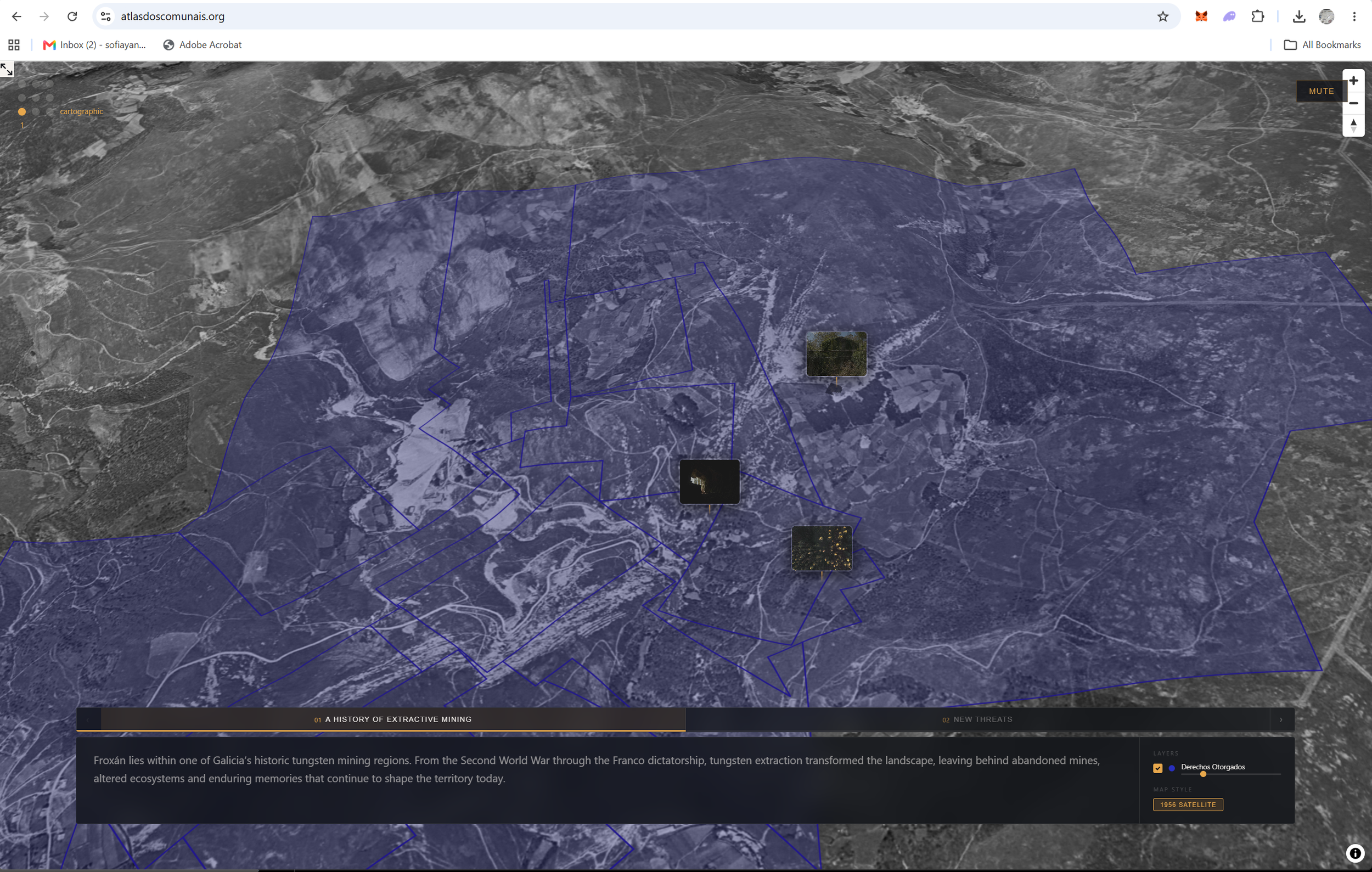Click the Froxán description paragraph
Image resolution: width=1372 pixels, height=872 pixels.
(x=596, y=769)
